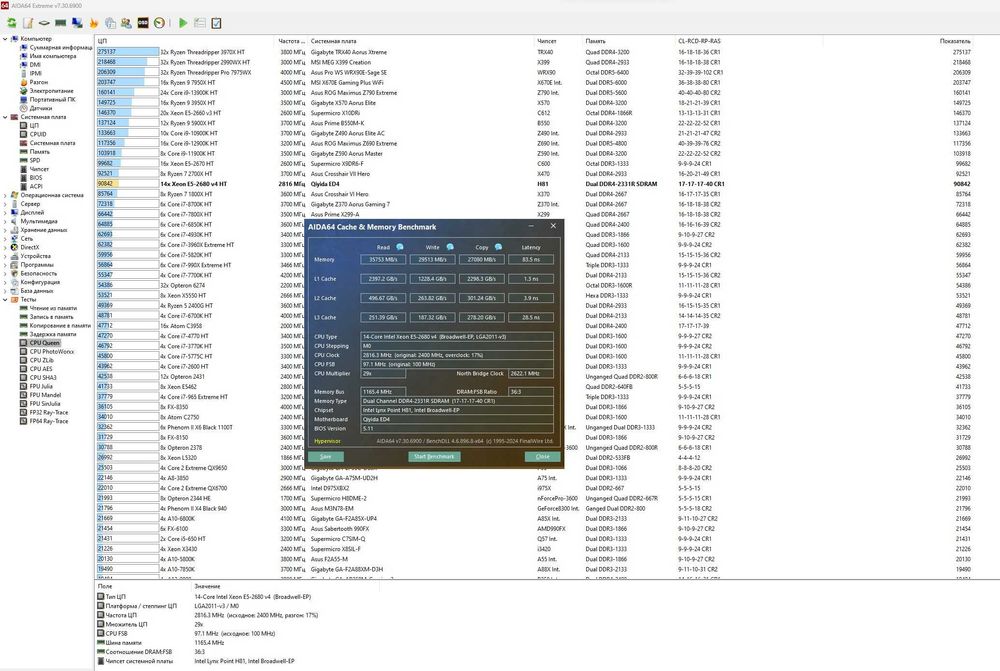Viewport: 1000px width, 671px height.
Task: Open the Report notepad toolbar icon
Action: 28,23
